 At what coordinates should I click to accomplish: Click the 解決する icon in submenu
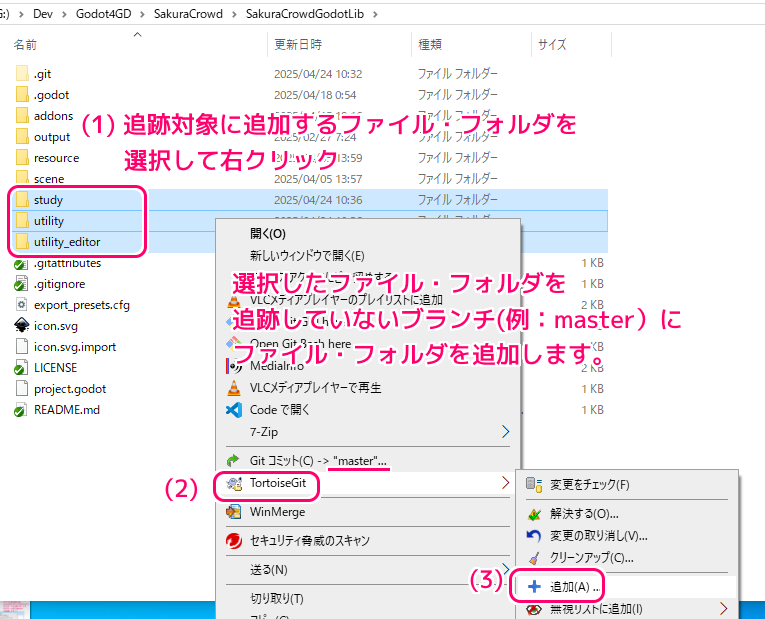pos(534,514)
